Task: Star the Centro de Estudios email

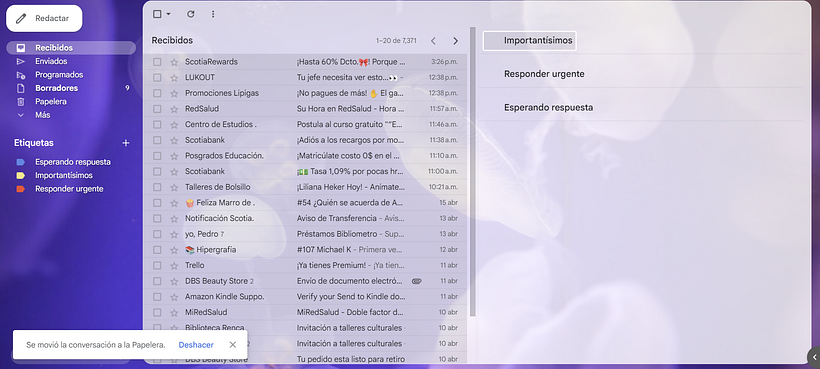Action: coord(174,124)
